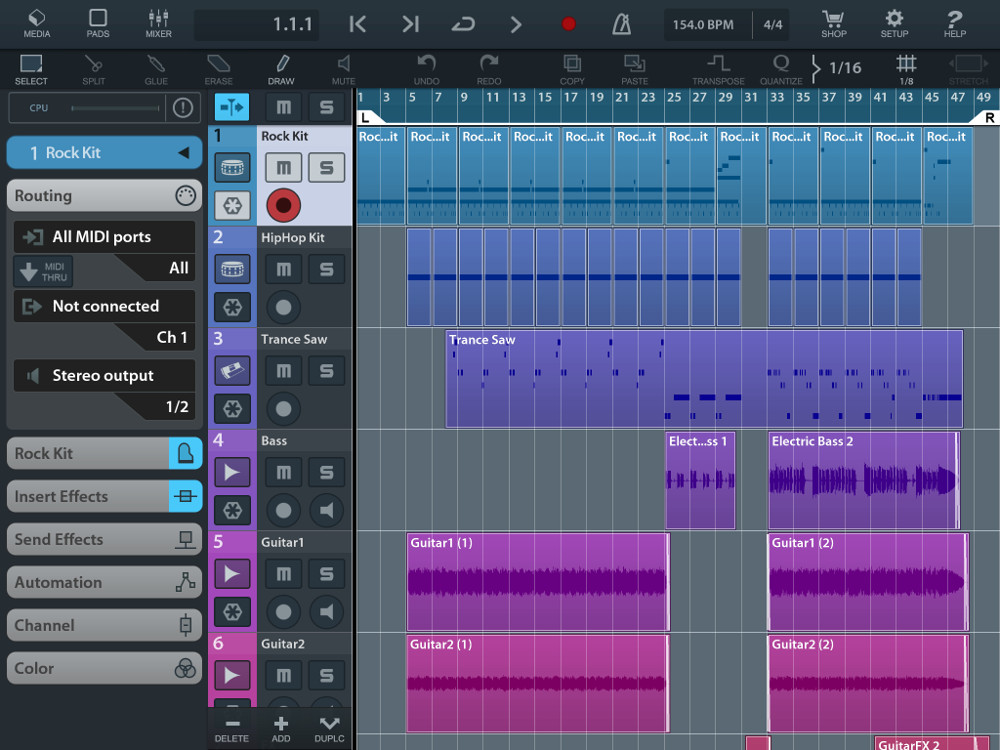
Task: Click the Stretch tool
Action: pyautogui.click(x=968, y=70)
